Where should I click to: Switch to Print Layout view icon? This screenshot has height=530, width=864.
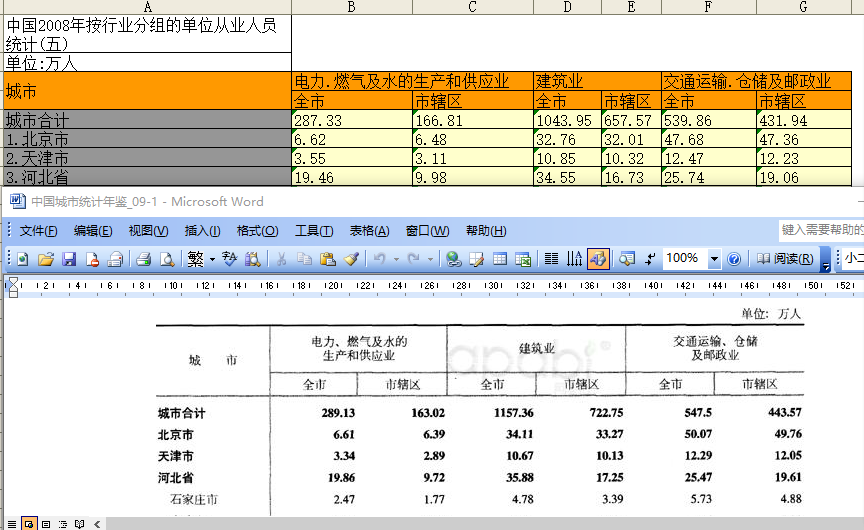coord(46,524)
